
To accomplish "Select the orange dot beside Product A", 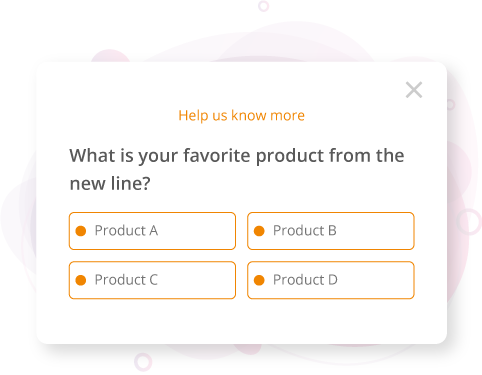I will [81, 231].
